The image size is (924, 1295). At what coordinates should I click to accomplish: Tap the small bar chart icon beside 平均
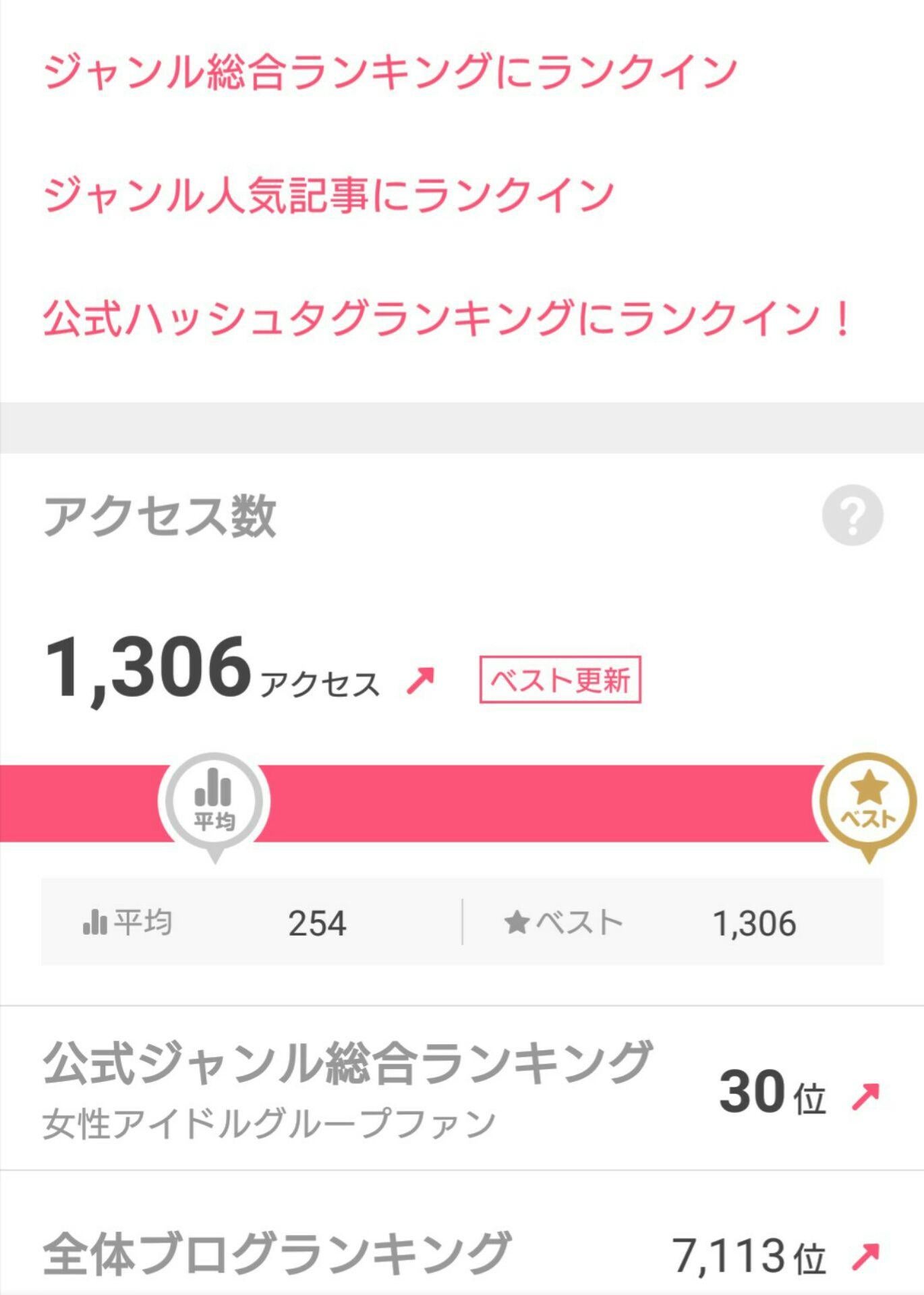point(94,922)
